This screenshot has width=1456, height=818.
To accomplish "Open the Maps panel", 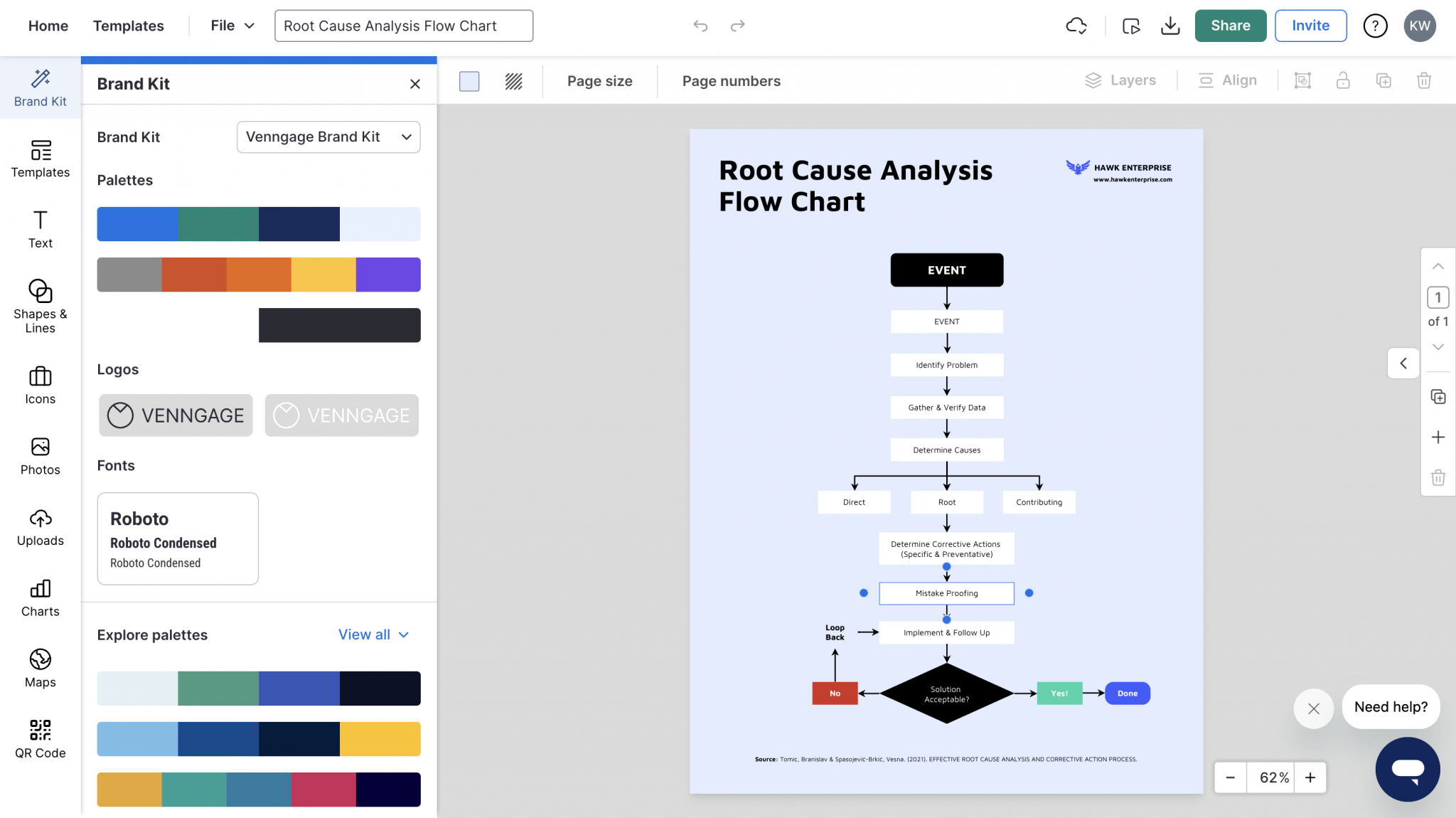I will coord(40,667).
